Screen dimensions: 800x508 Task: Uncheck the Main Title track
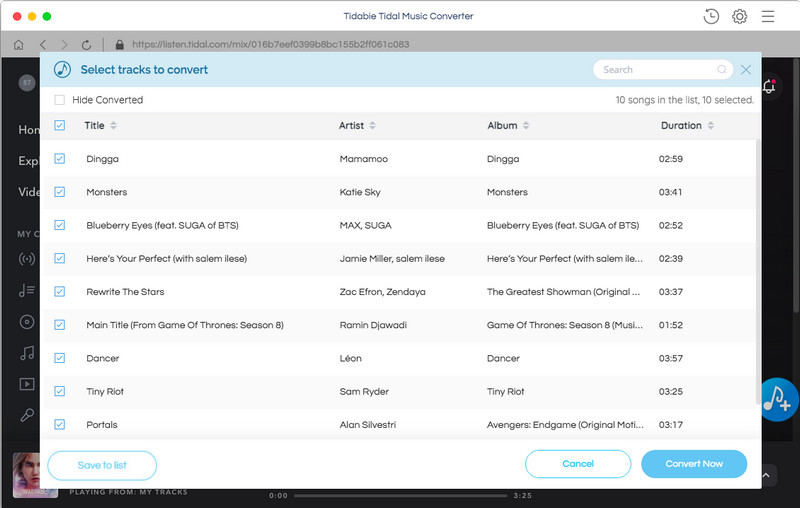(60, 325)
